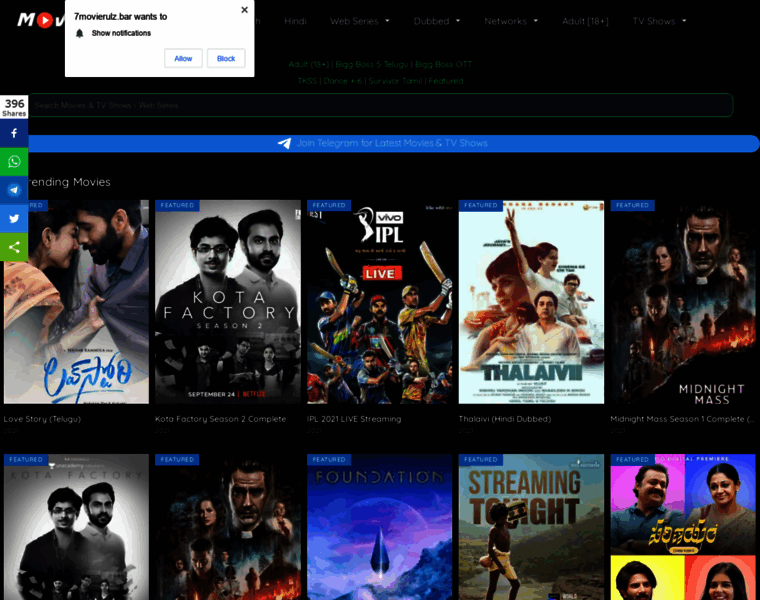This screenshot has height=600, width=760.
Task: Click the Movierulz site logo
Action: tap(41, 20)
